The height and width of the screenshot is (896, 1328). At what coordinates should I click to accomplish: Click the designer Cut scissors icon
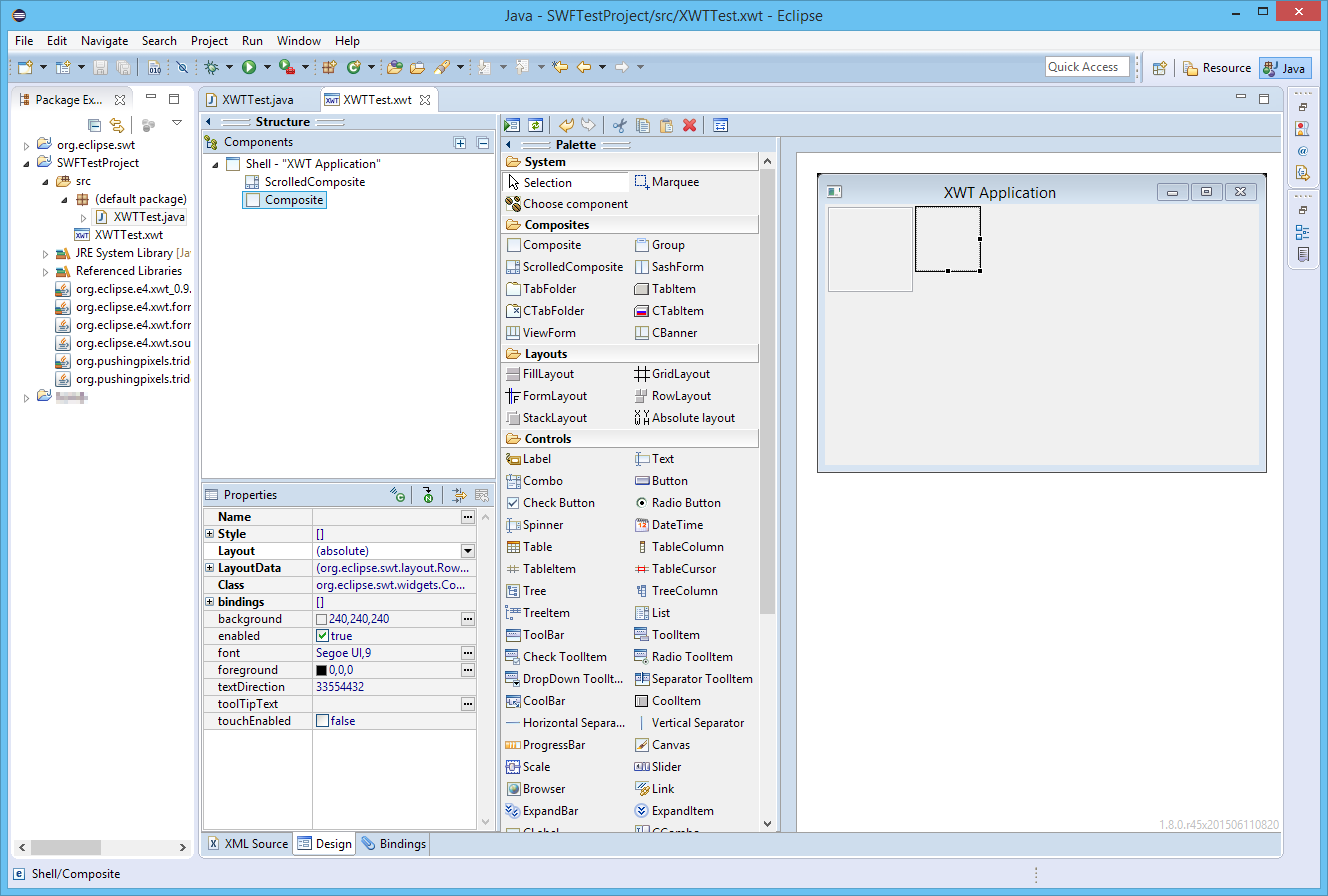point(619,125)
